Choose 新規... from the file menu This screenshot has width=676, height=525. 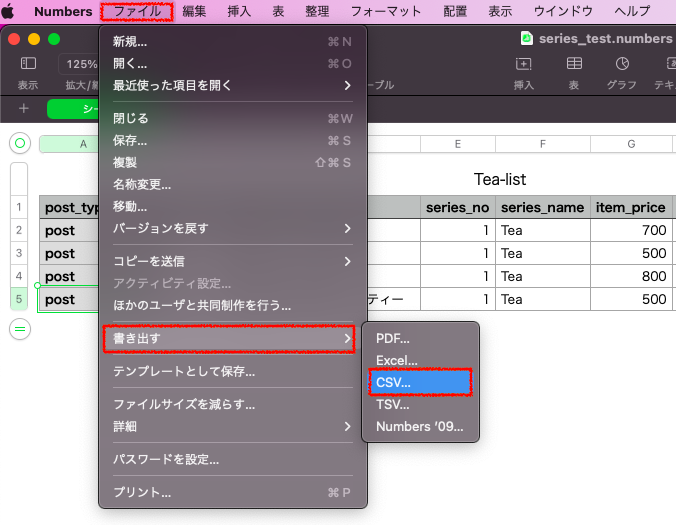point(233,41)
